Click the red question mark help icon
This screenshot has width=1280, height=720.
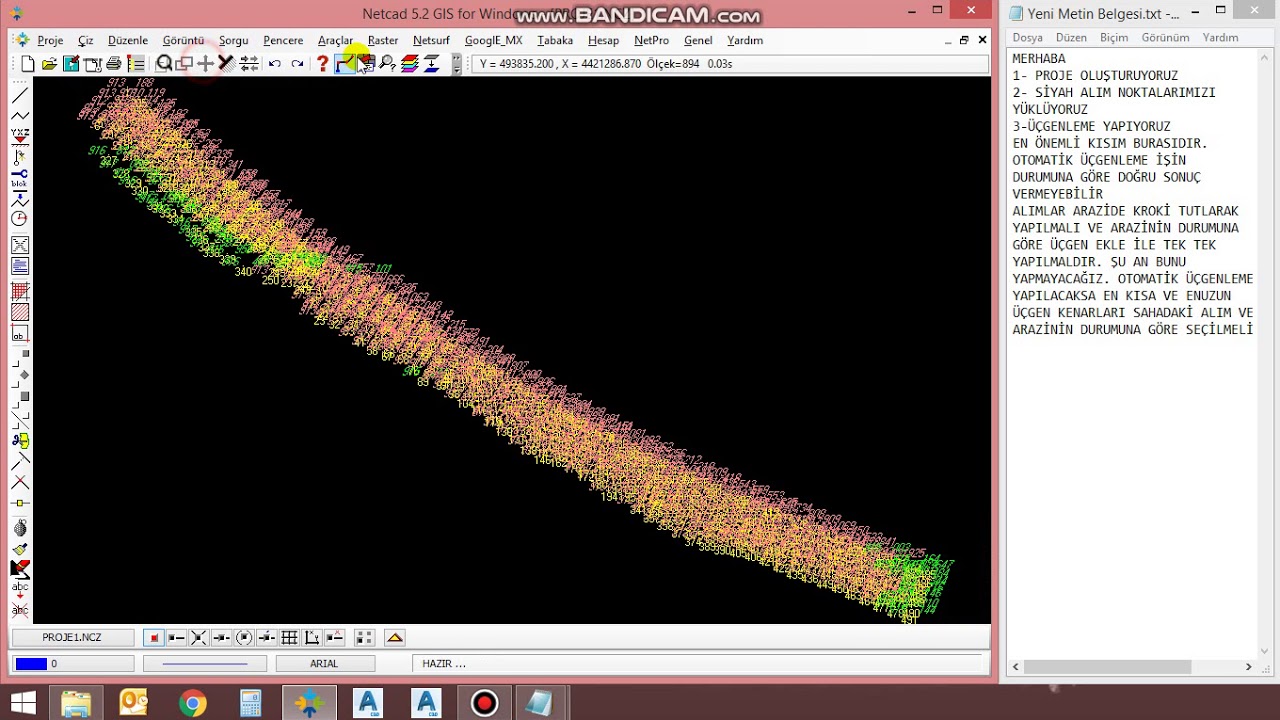pos(322,64)
